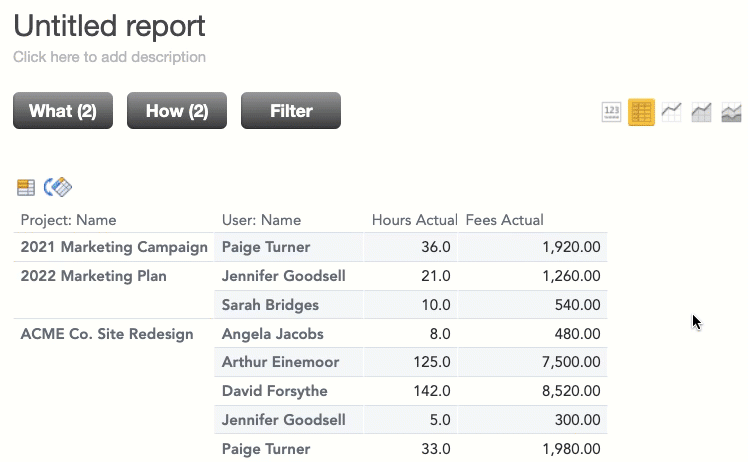Click the Project: Name column header
The width and height of the screenshot is (748, 462).
[x=68, y=220]
